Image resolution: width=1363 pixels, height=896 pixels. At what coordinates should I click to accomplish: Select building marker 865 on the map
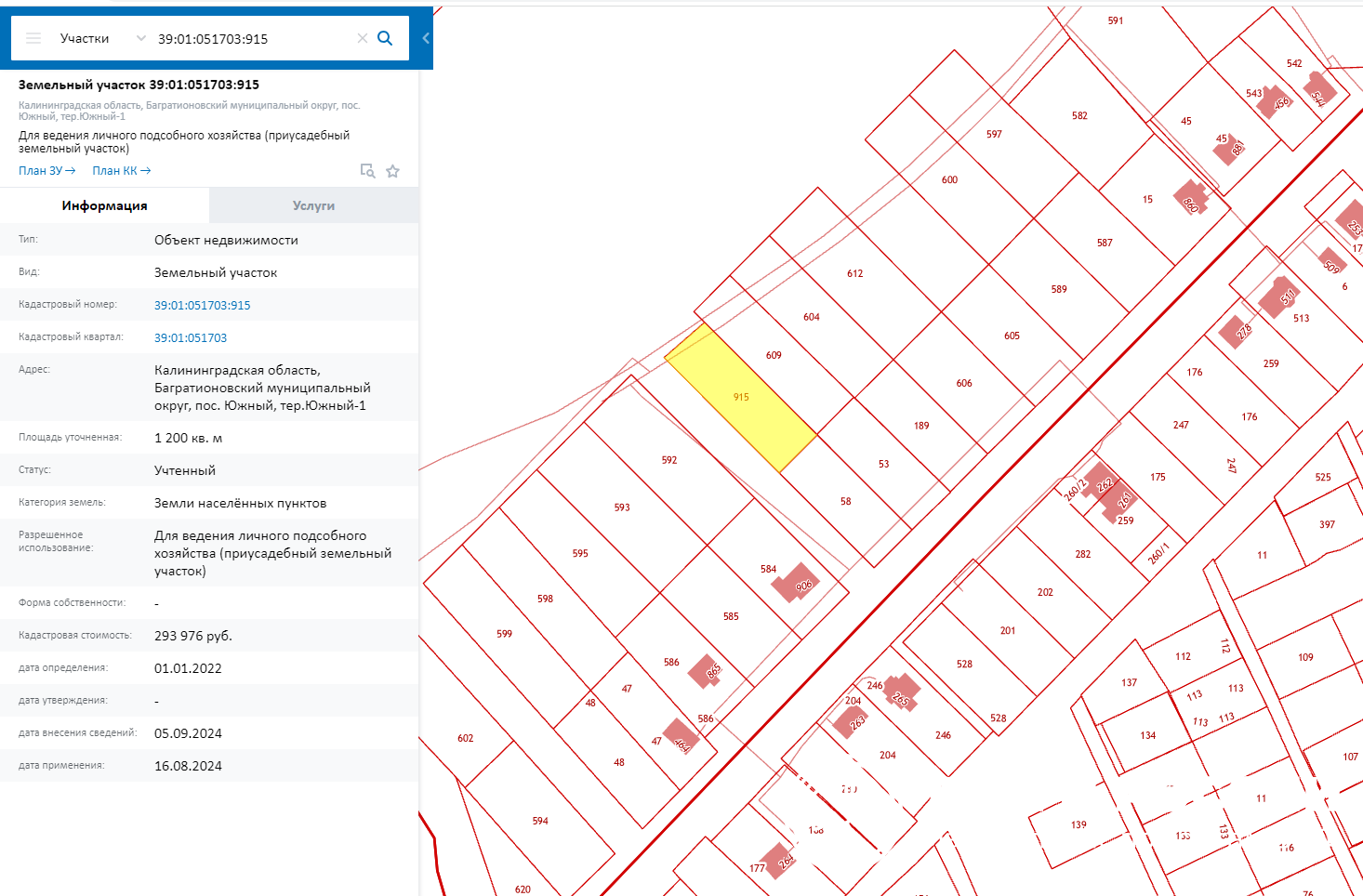(708, 670)
